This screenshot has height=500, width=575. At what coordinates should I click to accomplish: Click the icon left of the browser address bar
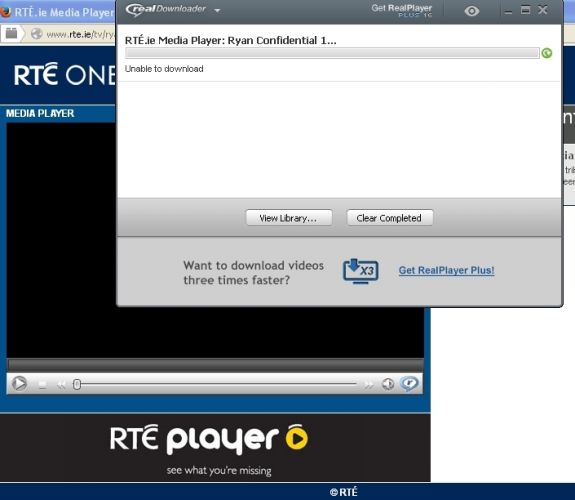click(12, 33)
